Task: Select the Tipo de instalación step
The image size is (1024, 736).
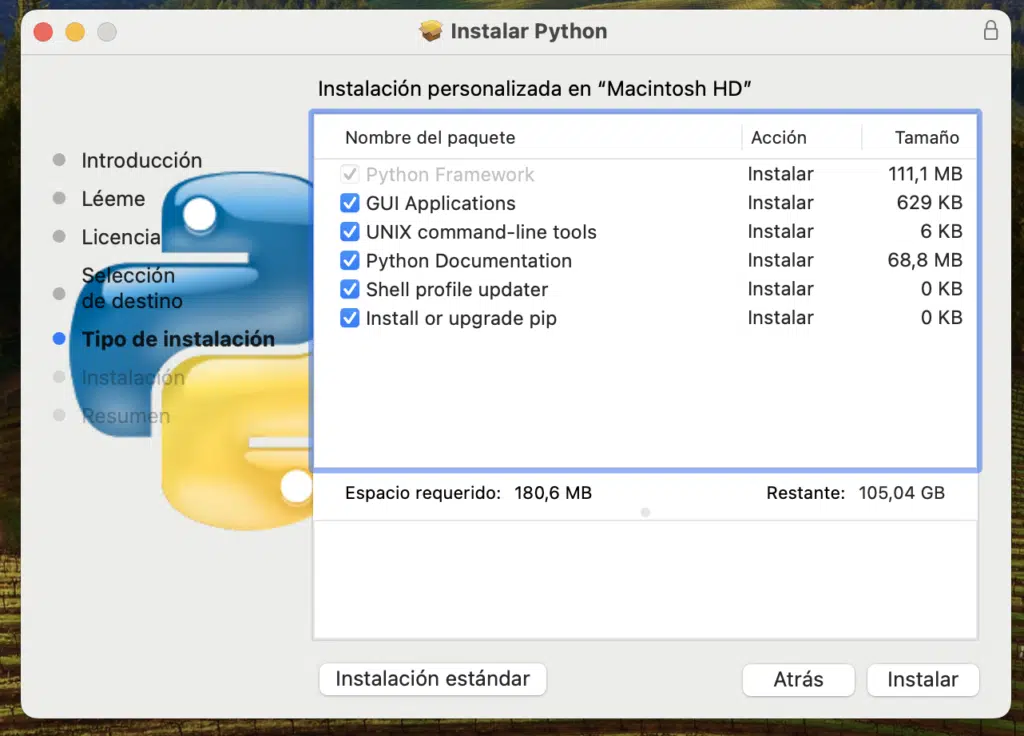Action: pos(178,339)
